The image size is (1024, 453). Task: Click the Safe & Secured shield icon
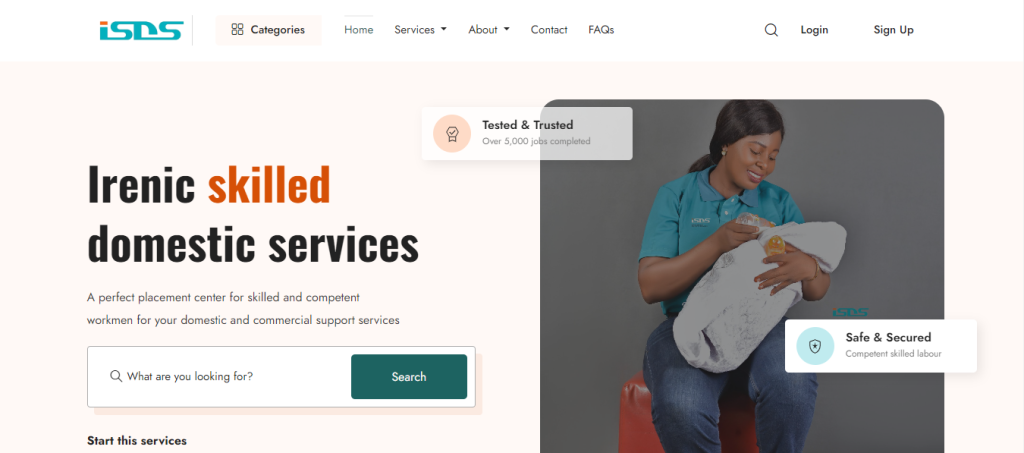point(815,346)
